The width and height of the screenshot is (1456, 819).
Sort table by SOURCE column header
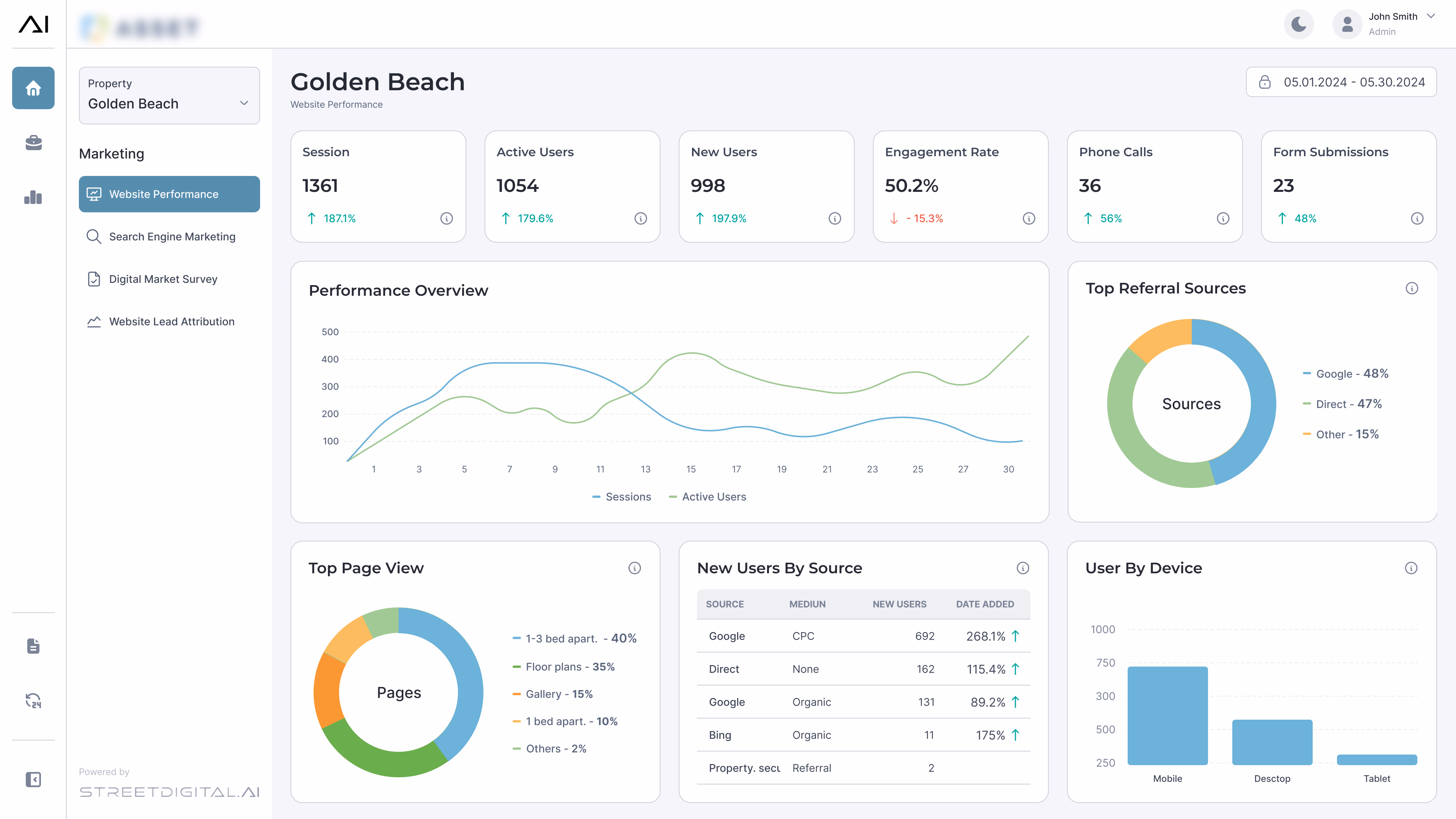pyautogui.click(x=725, y=604)
